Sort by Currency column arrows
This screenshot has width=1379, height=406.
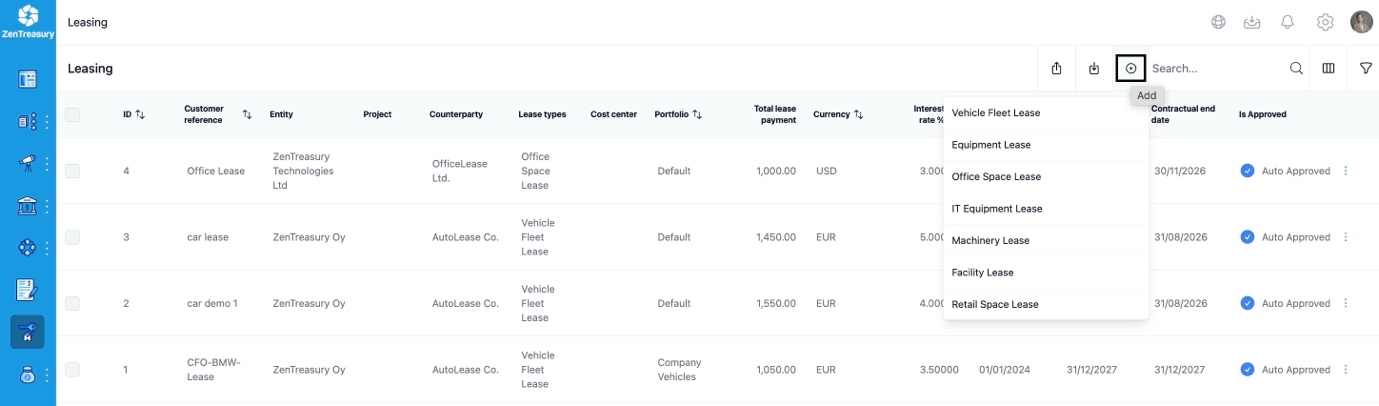(858, 115)
